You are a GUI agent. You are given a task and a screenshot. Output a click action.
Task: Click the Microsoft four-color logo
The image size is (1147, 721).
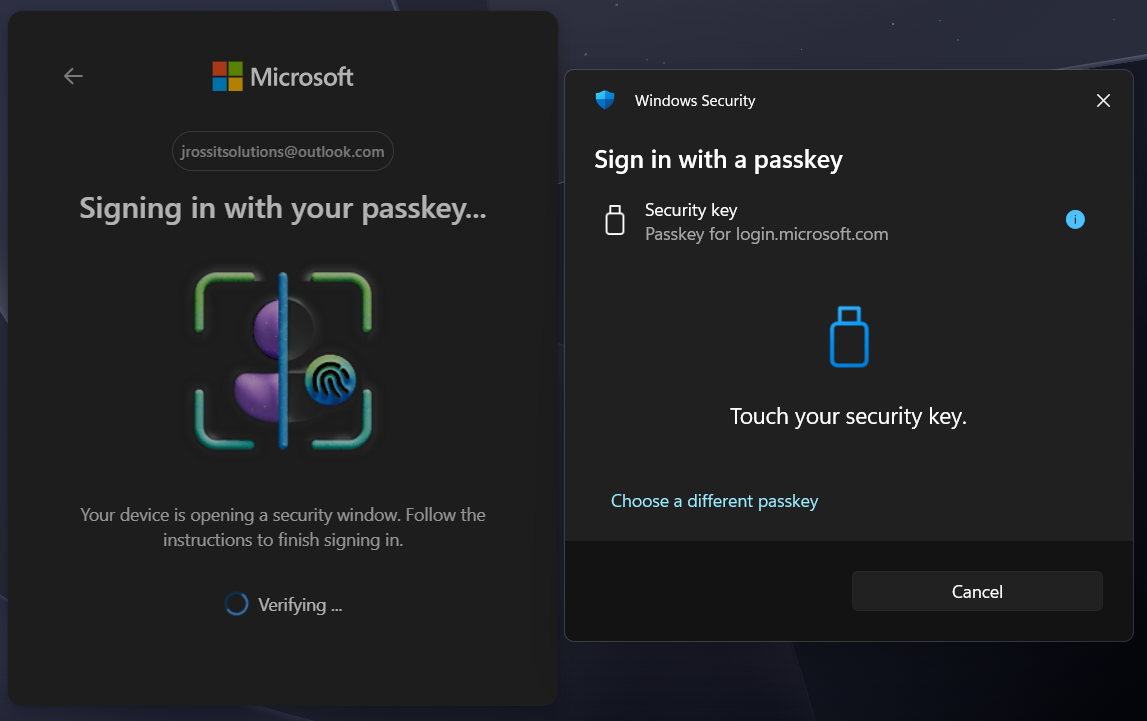point(227,76)
